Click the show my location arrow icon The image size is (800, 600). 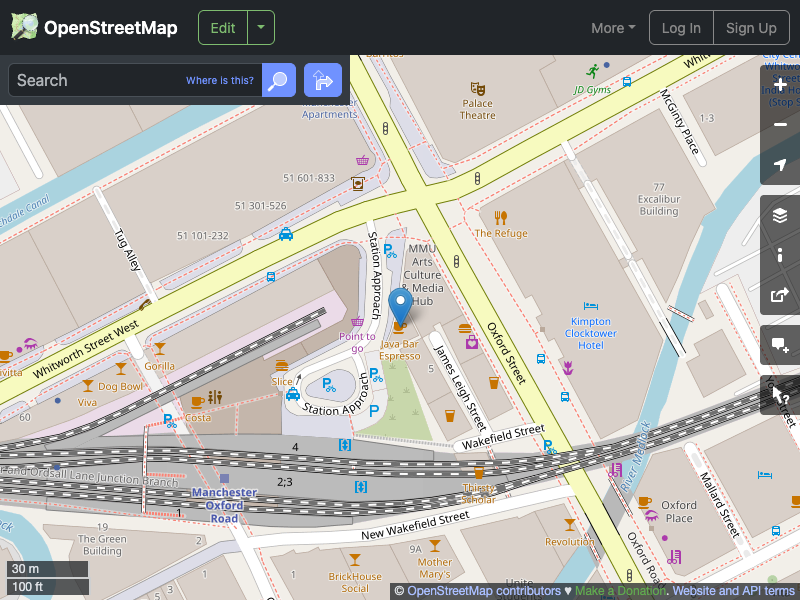pyautogui.click(x=780, y=165)
